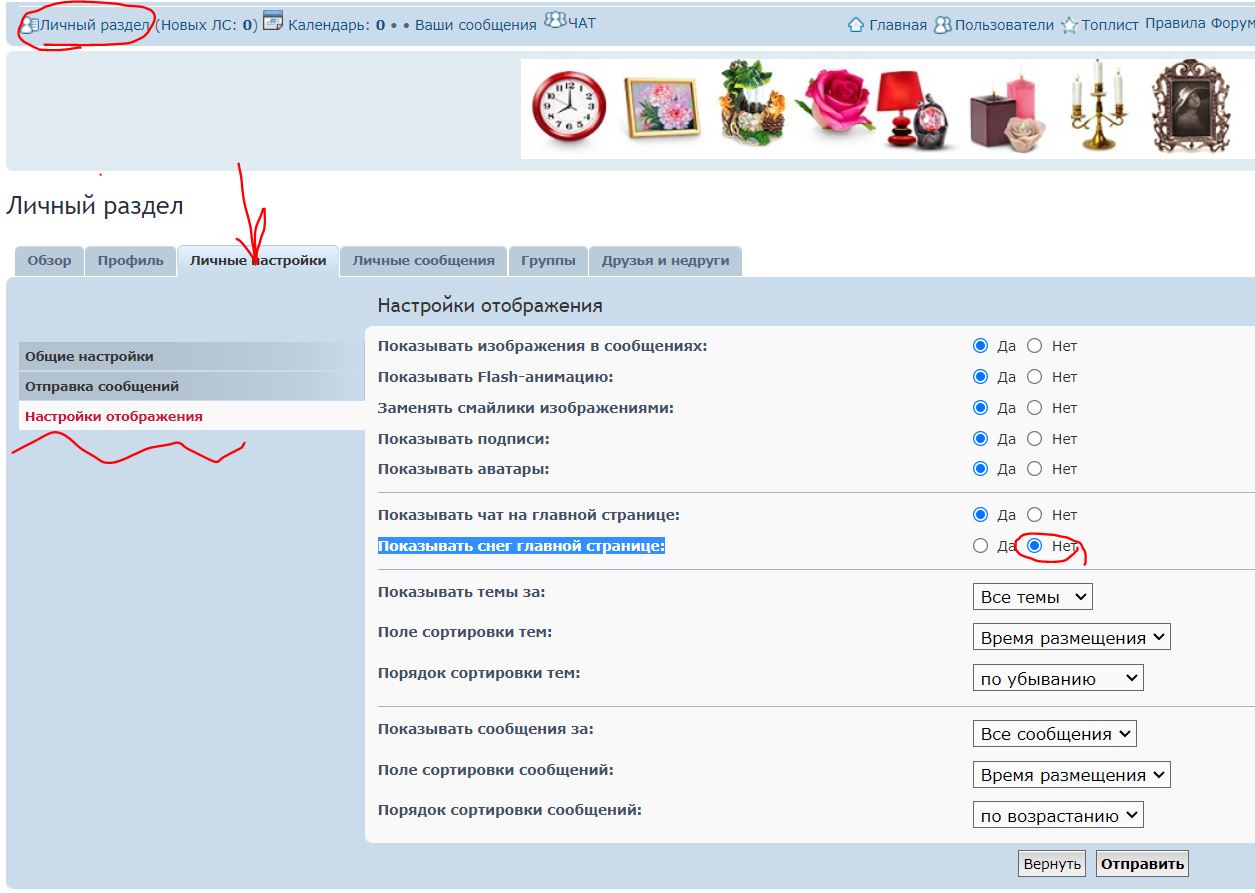
Task: Switch to the Профиль tab
Action: click(x=130, y=261)
